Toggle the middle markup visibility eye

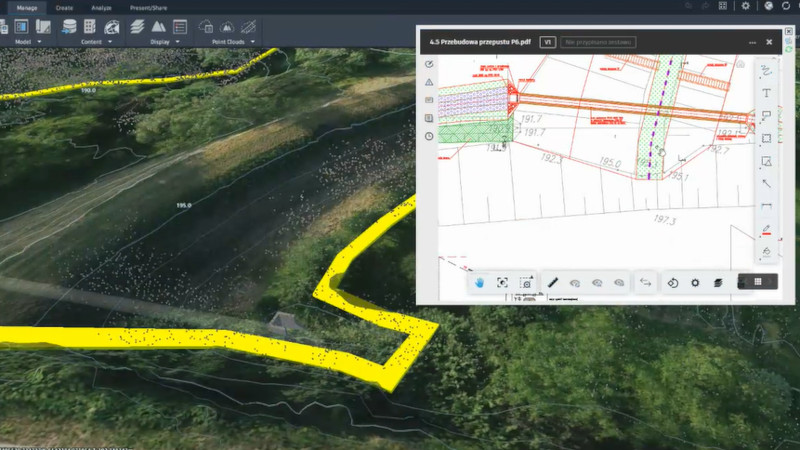pos(597,283)
